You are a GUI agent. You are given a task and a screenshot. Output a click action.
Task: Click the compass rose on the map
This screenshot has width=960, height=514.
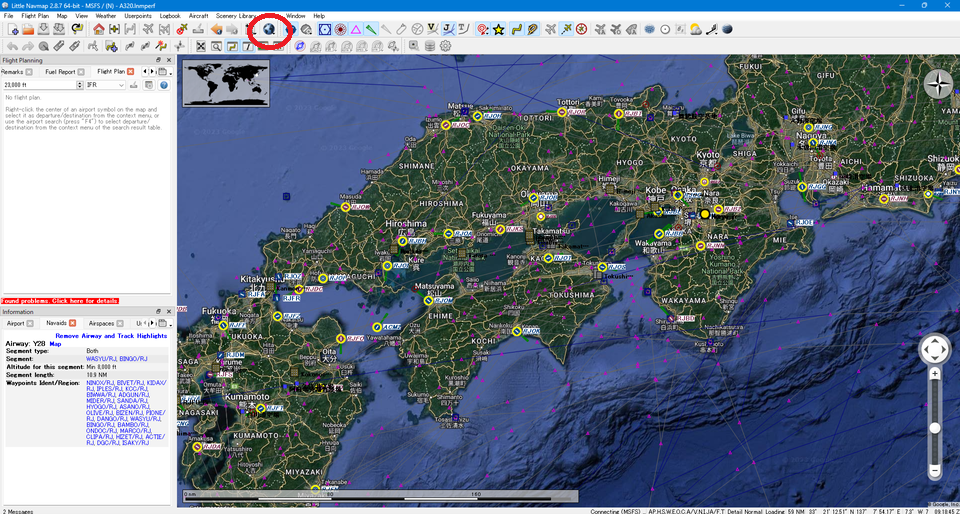tap(938, 85)
